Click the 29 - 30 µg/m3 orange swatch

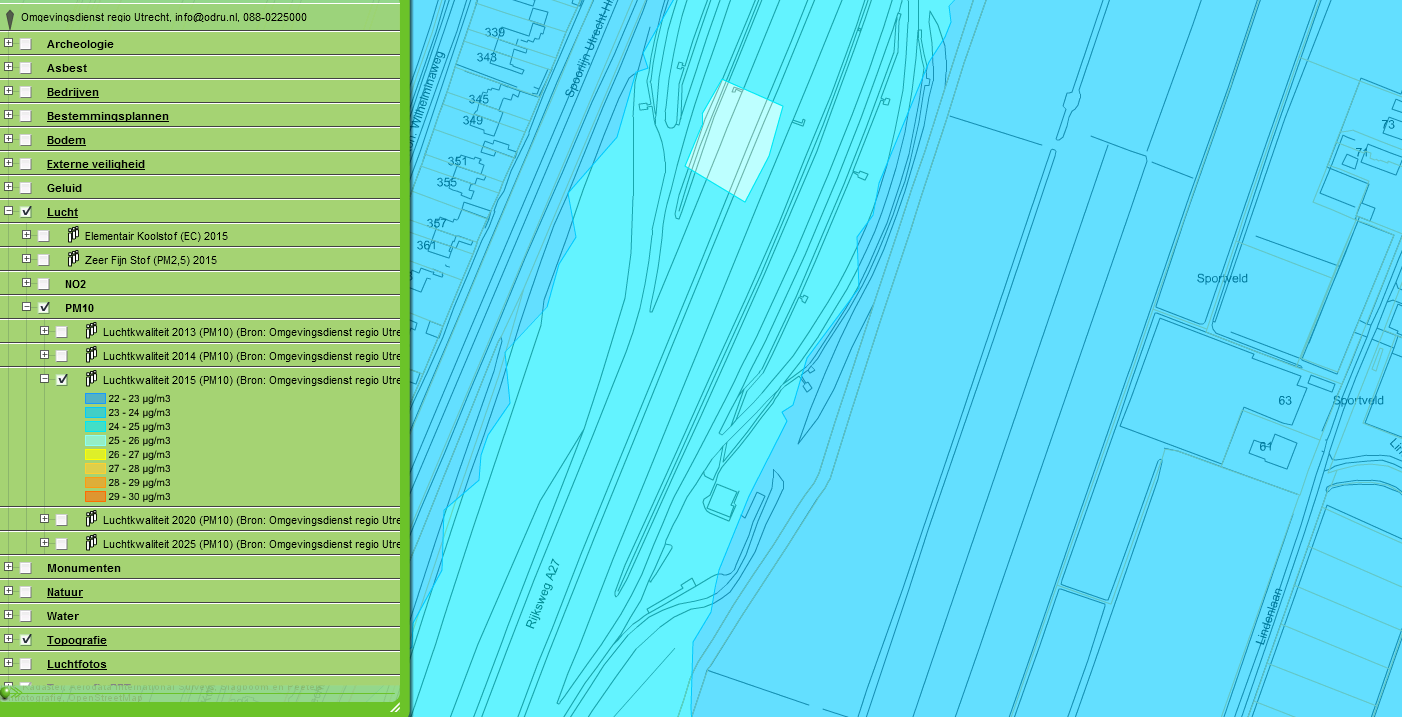pyautogui.click(x=95, y=497)
